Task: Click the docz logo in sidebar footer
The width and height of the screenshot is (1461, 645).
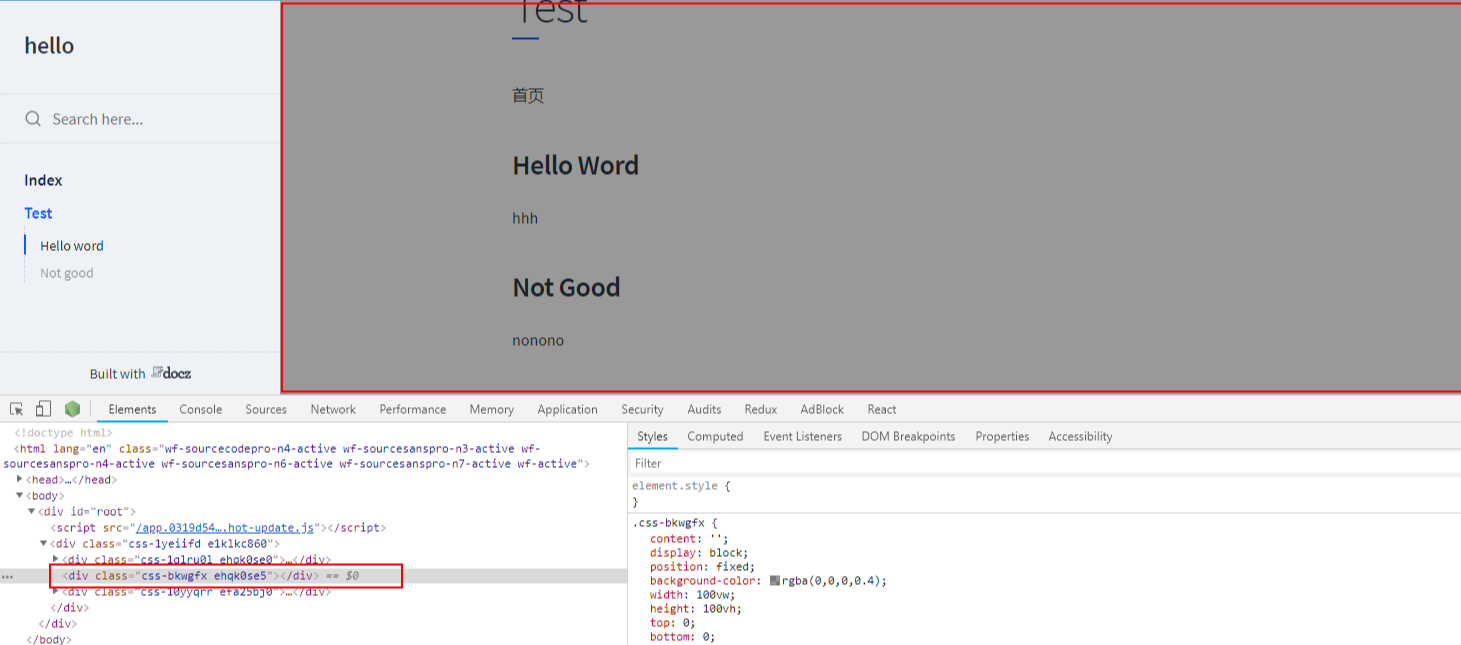Action: pos(171,373)
